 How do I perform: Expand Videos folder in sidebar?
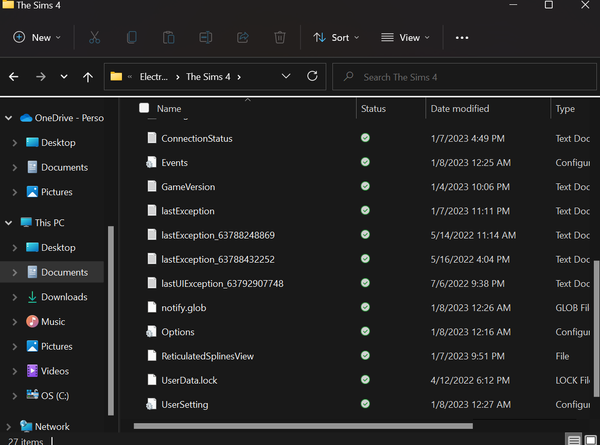click(x=15, y=371)
